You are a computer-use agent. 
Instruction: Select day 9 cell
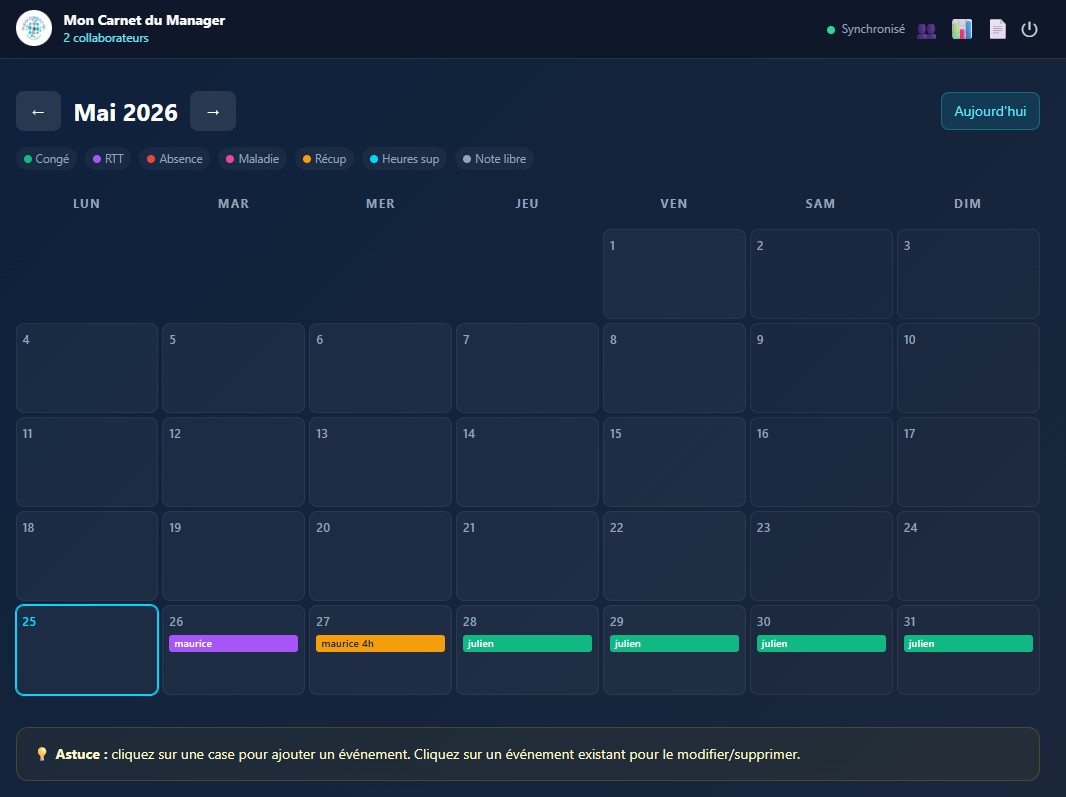point(821,368)
